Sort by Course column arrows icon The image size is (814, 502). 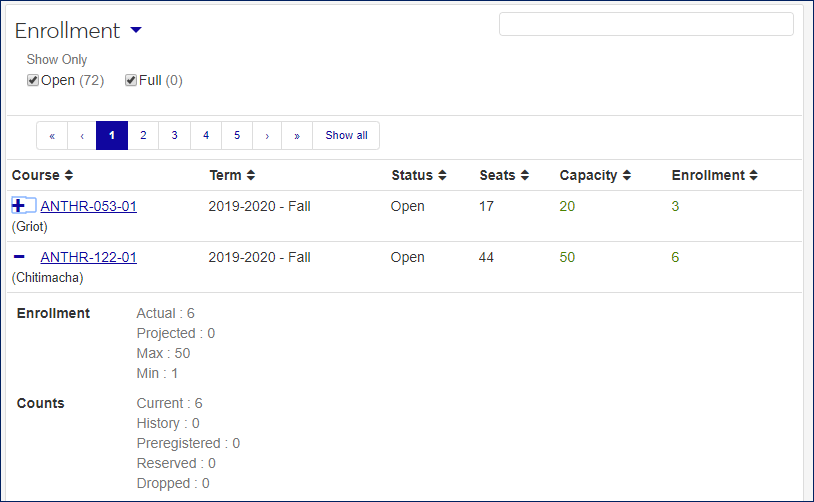[x=69, y=176]
